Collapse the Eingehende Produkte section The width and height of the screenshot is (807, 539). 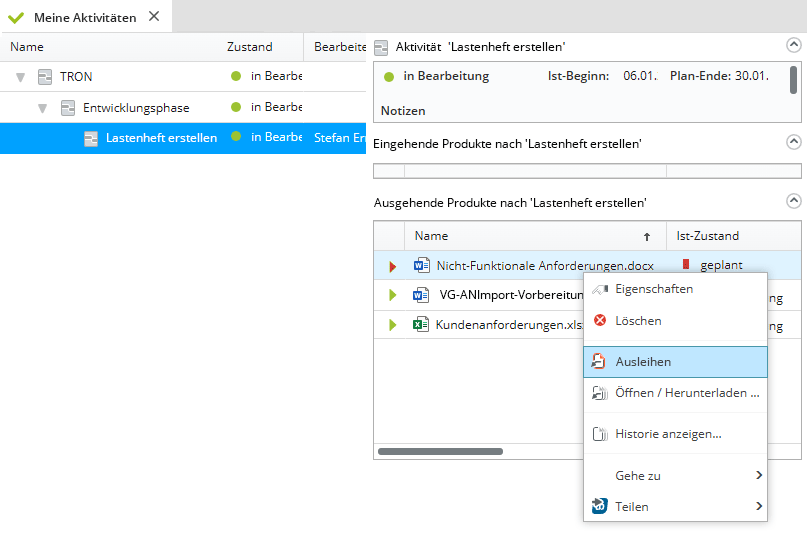click(x=793, y=142)
